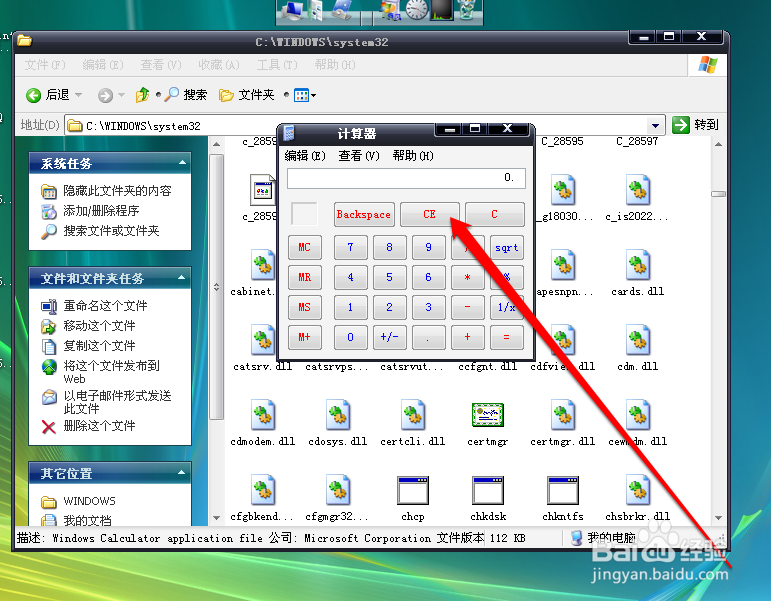
Task: Select the cdm.dll file icon
Action: tap(638, 340)
